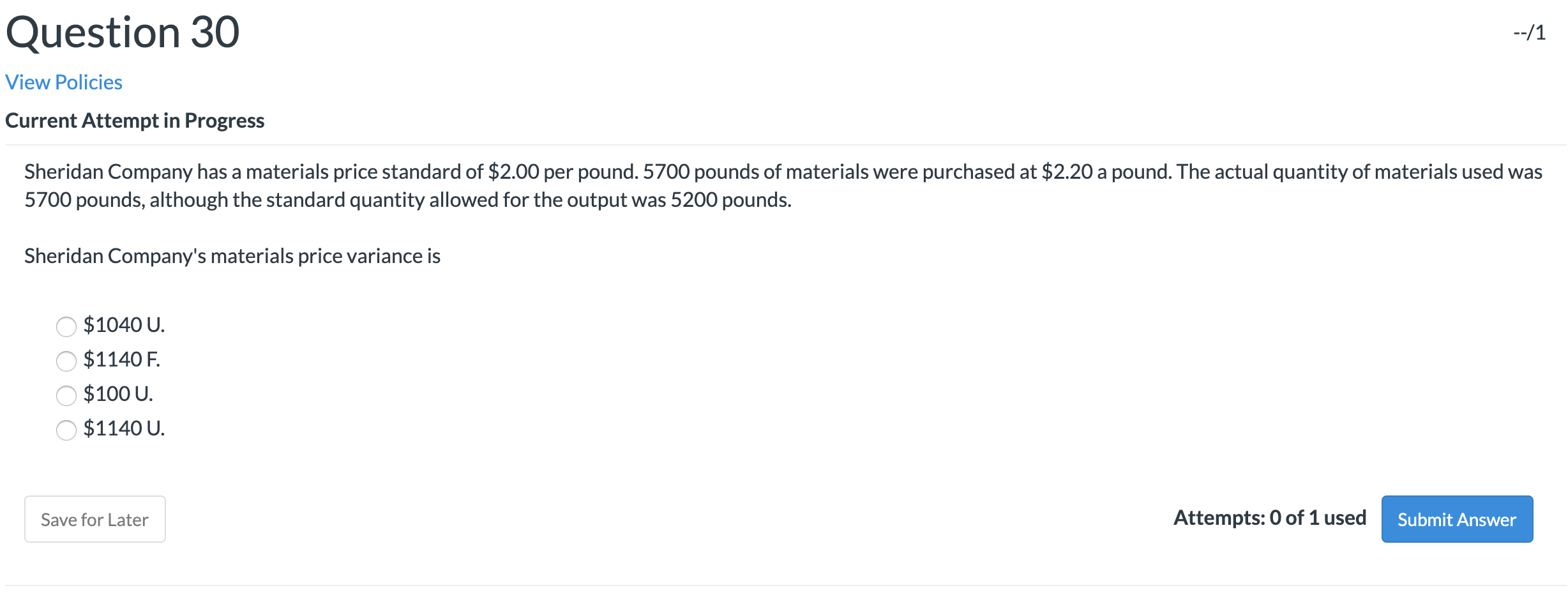Click the Submit Answer button
The height and width of the screenshot is (604, 1568).
[1456, 519]
